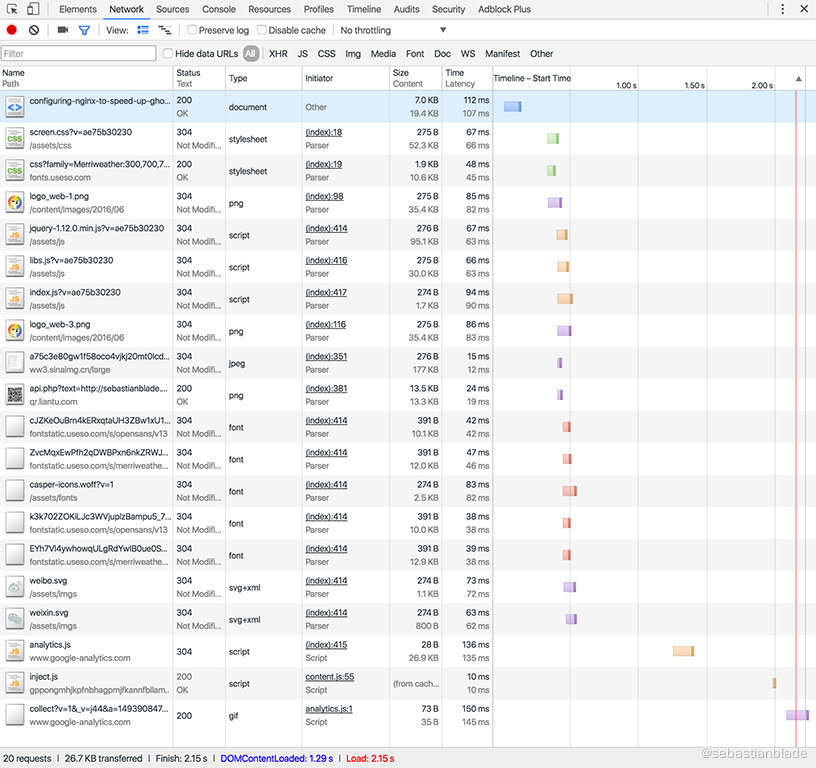Enable the Disable cache checkbox

[x=262, y=30]
